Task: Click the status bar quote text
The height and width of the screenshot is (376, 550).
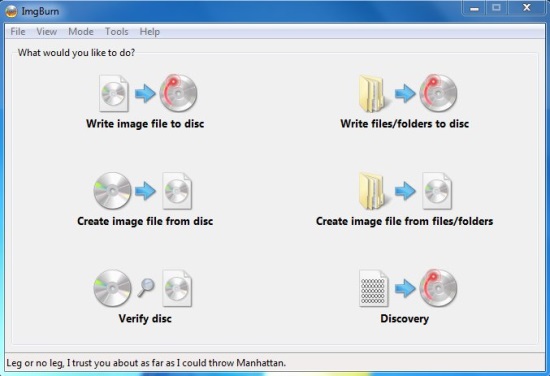Action: point(146,363)
